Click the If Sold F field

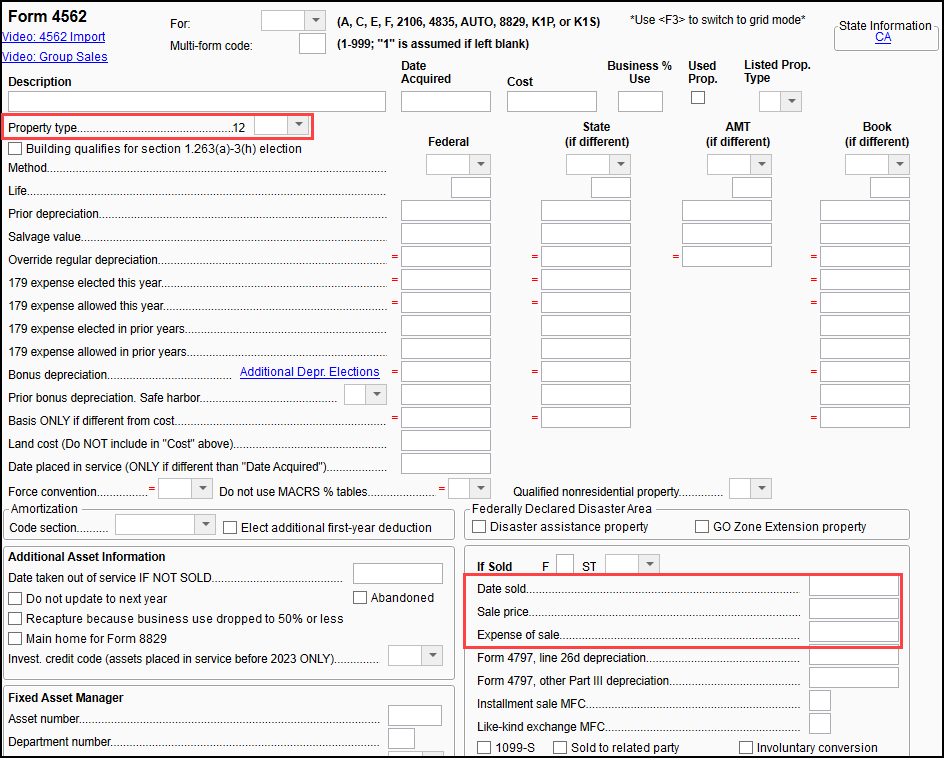565,564
